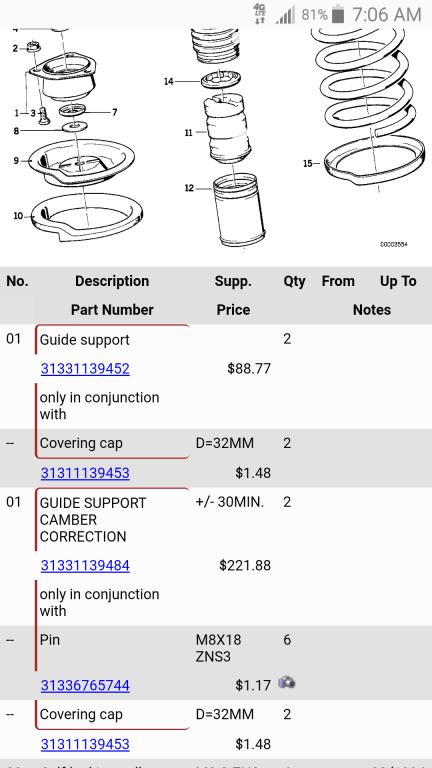Viewport: 432px width, 768px height.
Task: Click part 11 bump stop in diagram
Action: pos(228,130)
